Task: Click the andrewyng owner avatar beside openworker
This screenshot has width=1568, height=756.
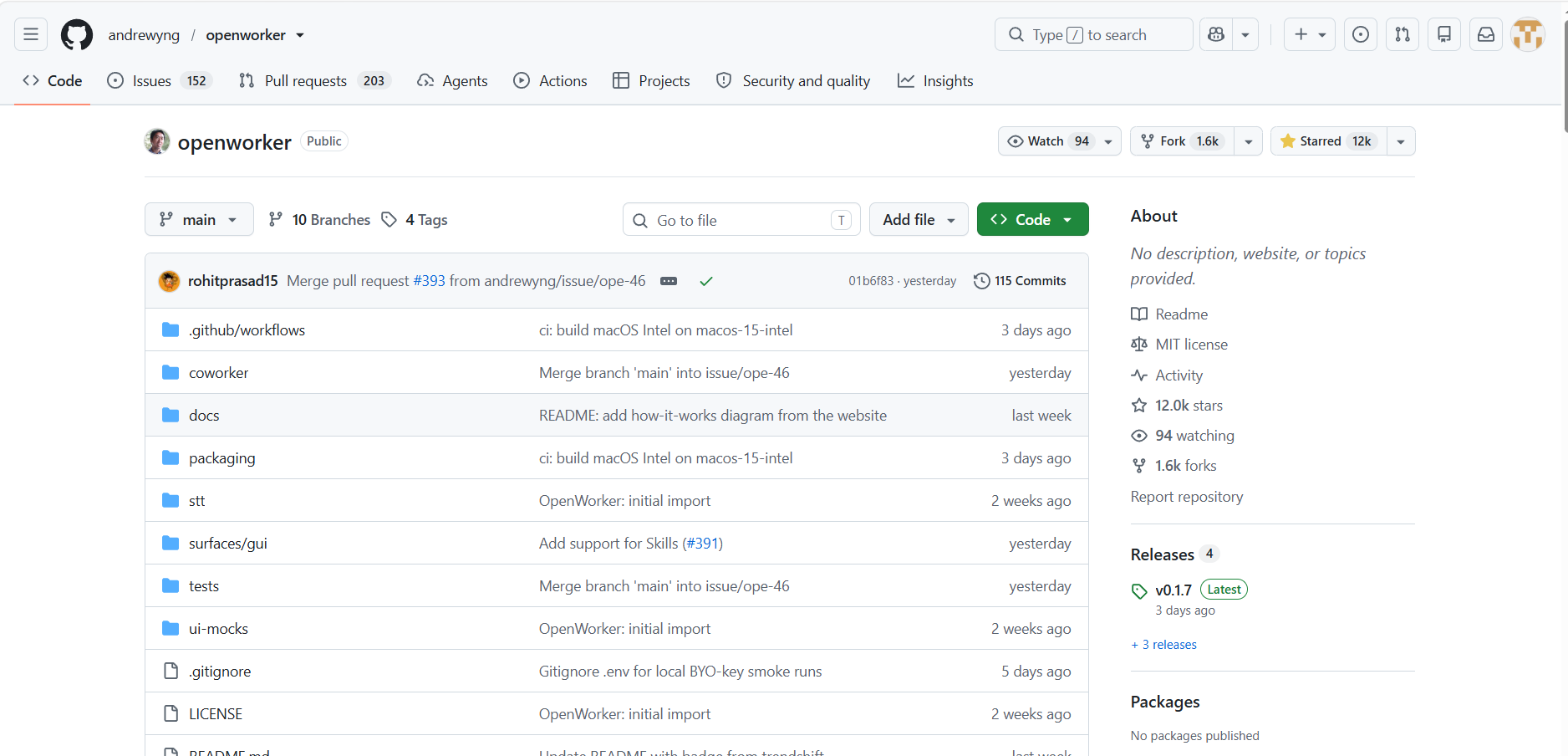Action: 157,141
